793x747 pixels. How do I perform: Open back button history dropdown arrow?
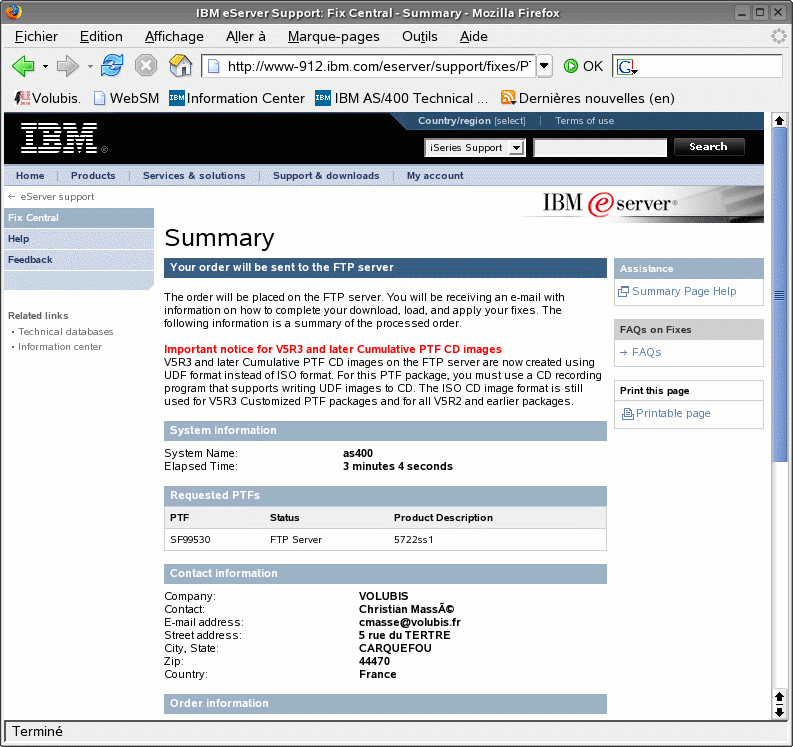tap(45, 66)
